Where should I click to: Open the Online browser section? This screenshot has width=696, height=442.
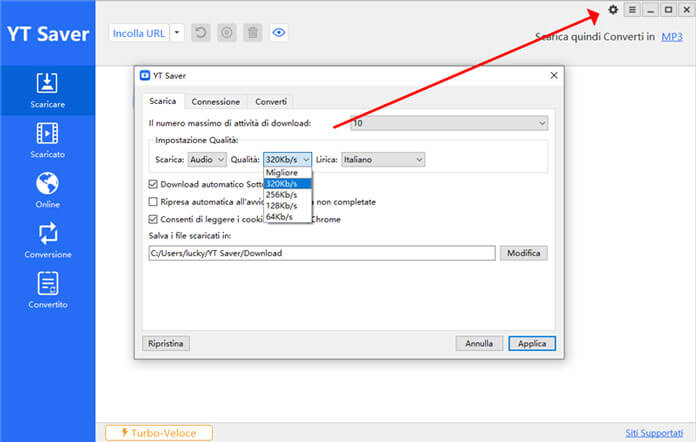click(47, 190)
